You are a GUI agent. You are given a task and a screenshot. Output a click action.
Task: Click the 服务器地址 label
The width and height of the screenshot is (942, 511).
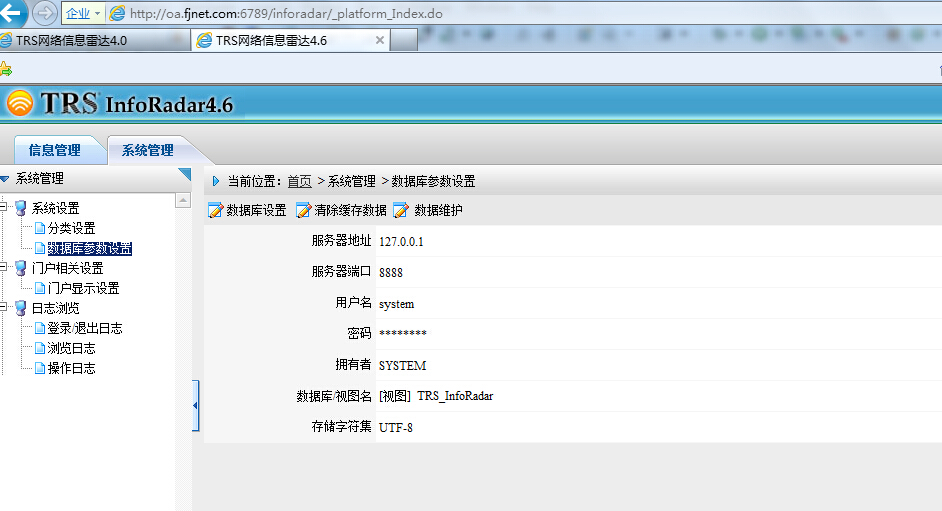pyautogui.click(x=341, y=241)
